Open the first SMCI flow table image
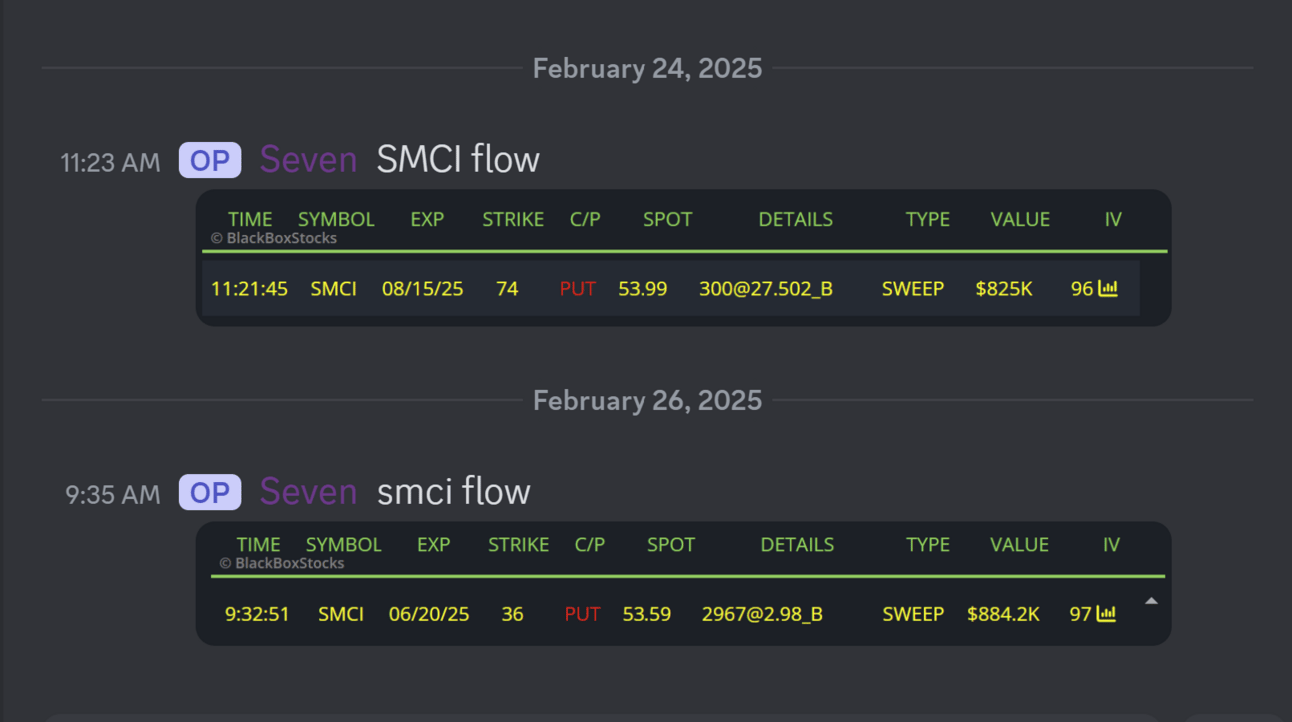The width and height of the screenshot is (1292, 722). tap(683, 258)
